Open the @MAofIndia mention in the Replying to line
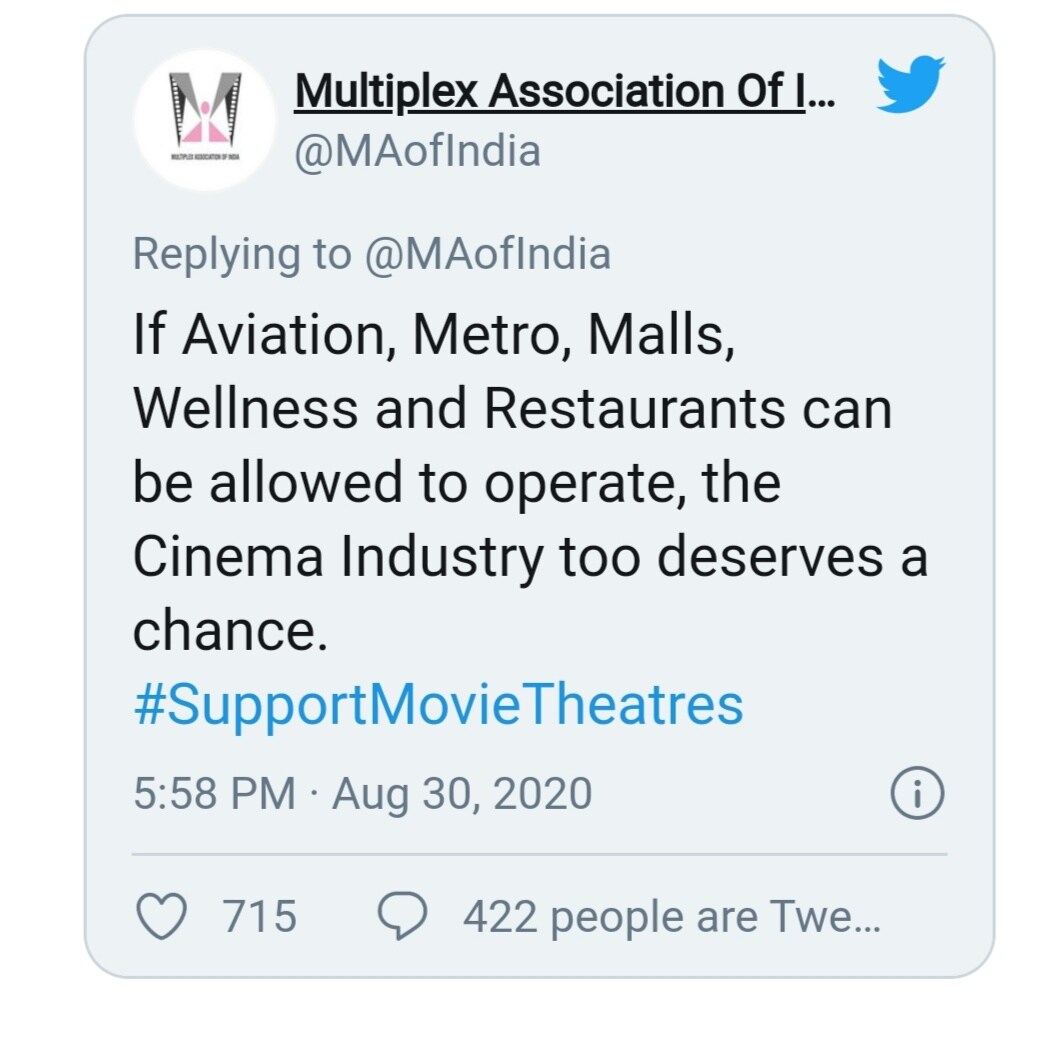Image resolution: width=1052 pixels, height=1044 pixels. click(488, 254)
